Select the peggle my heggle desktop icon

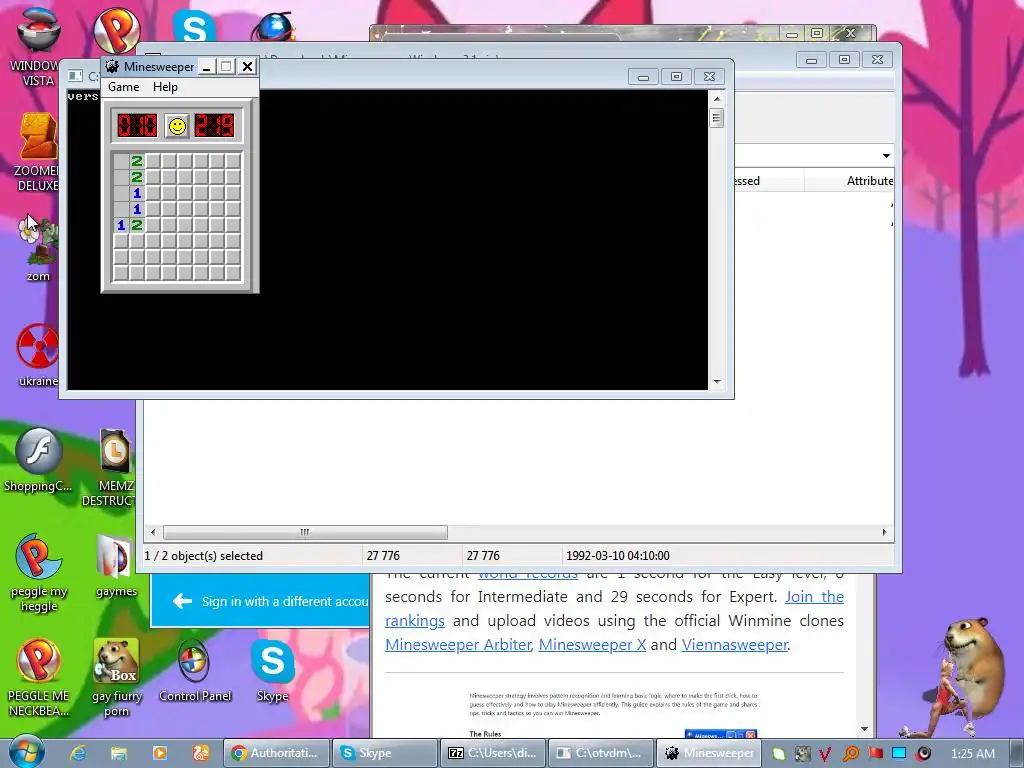(x=39, y=573)
